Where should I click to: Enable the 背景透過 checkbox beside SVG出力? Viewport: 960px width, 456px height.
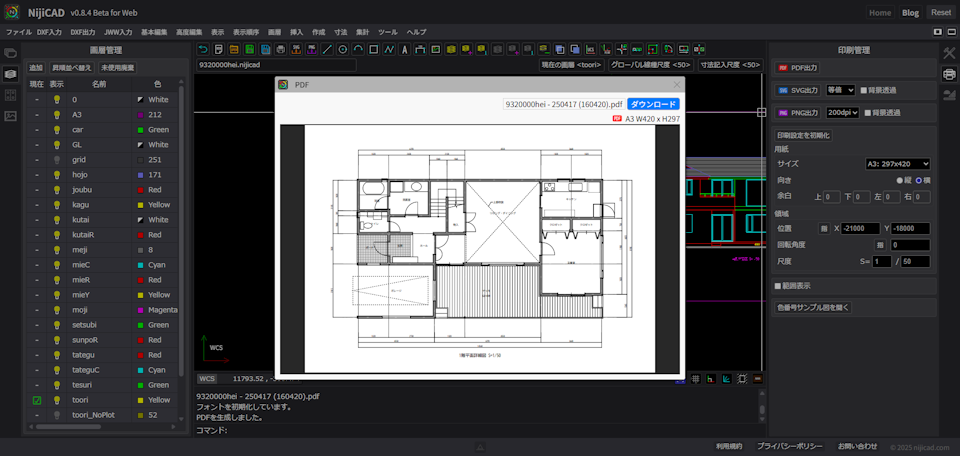click(x=864, y=90)
